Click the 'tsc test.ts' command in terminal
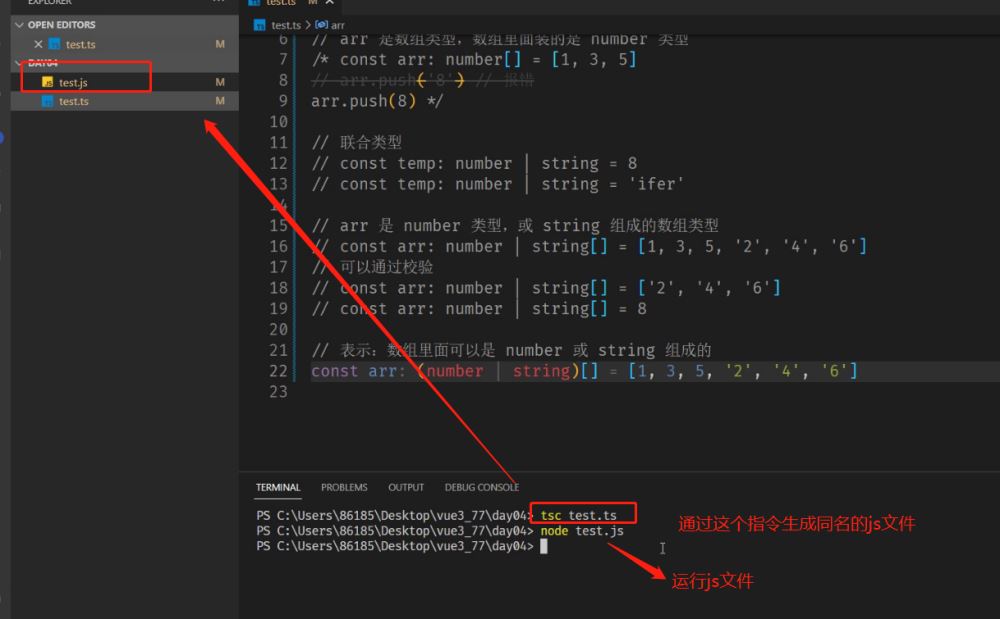1000x619 pixels. [x=578, y=515]
